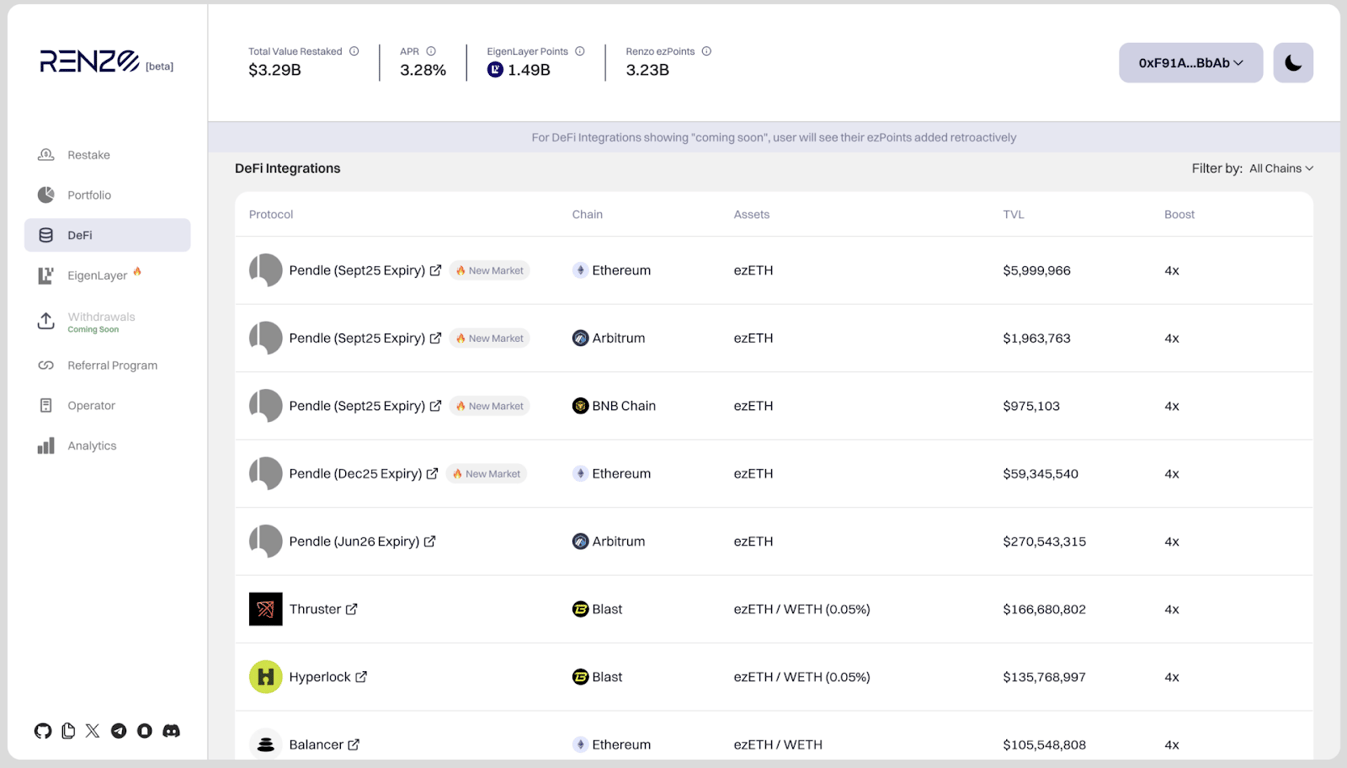The height and width of the screenshot is (768, 1347).
Task: Open the Referral Program page
Action: click(112, 365)
